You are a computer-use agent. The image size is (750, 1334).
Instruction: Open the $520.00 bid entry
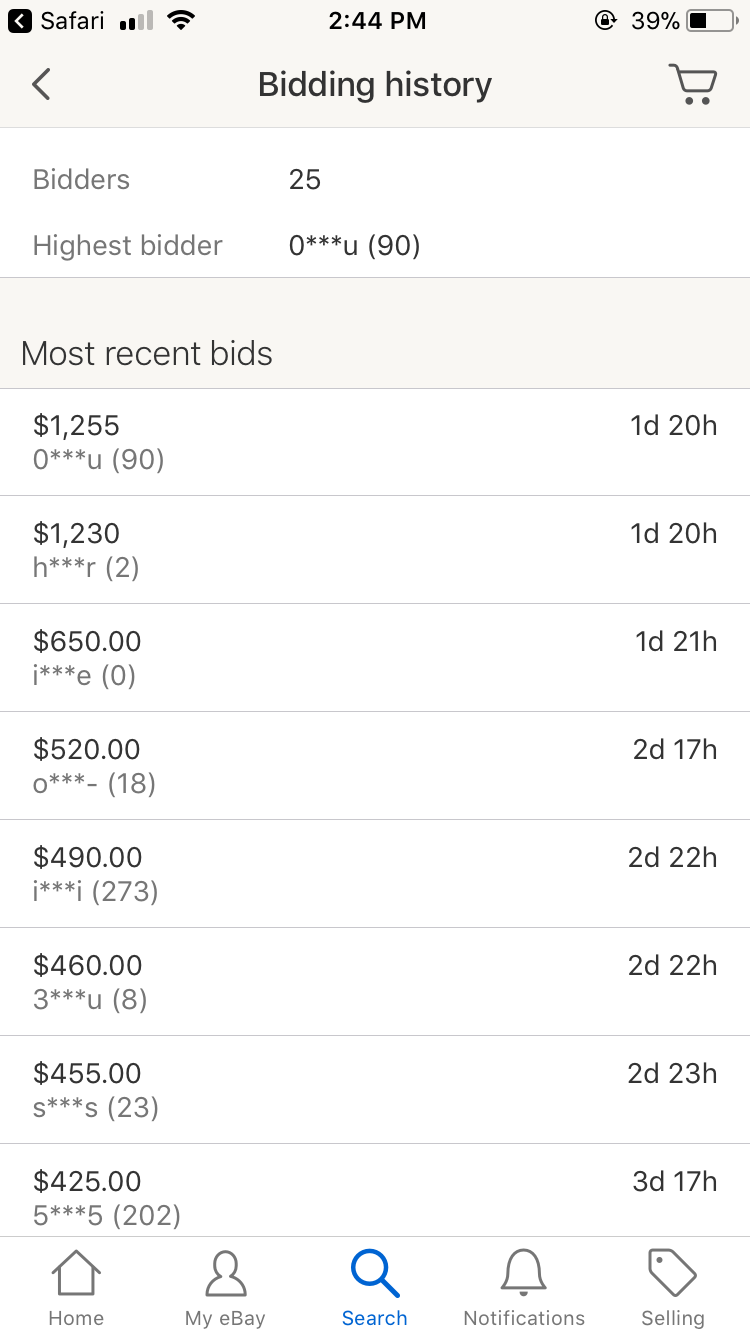374,766
